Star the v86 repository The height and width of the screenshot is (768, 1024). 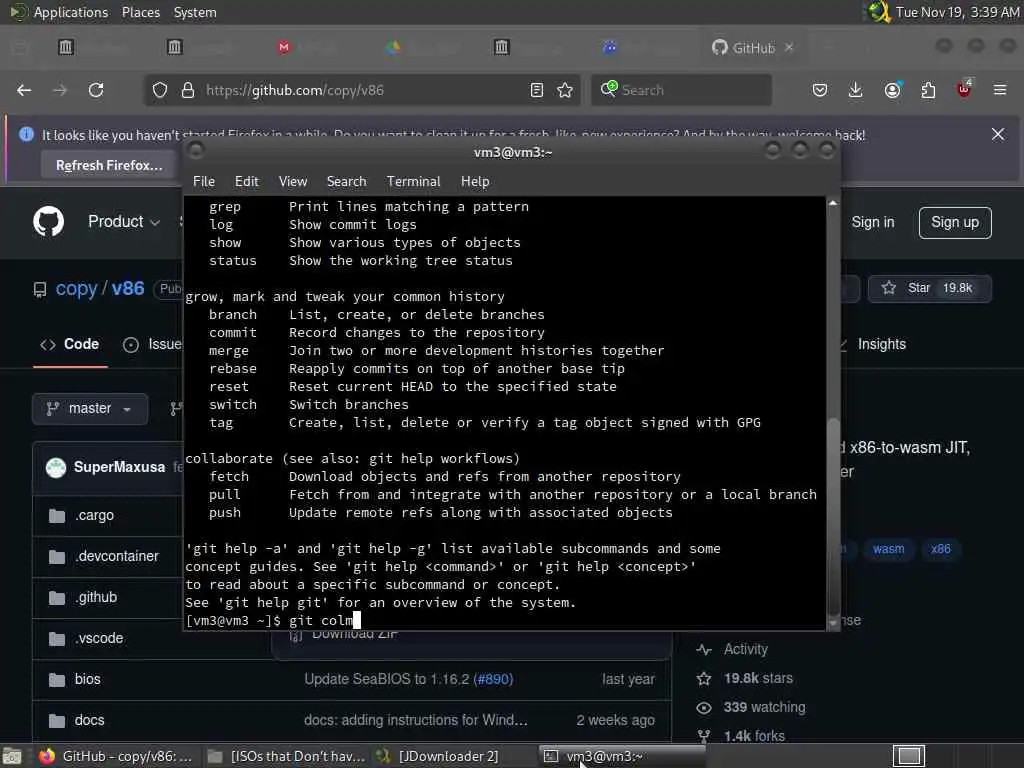[929, 288]
